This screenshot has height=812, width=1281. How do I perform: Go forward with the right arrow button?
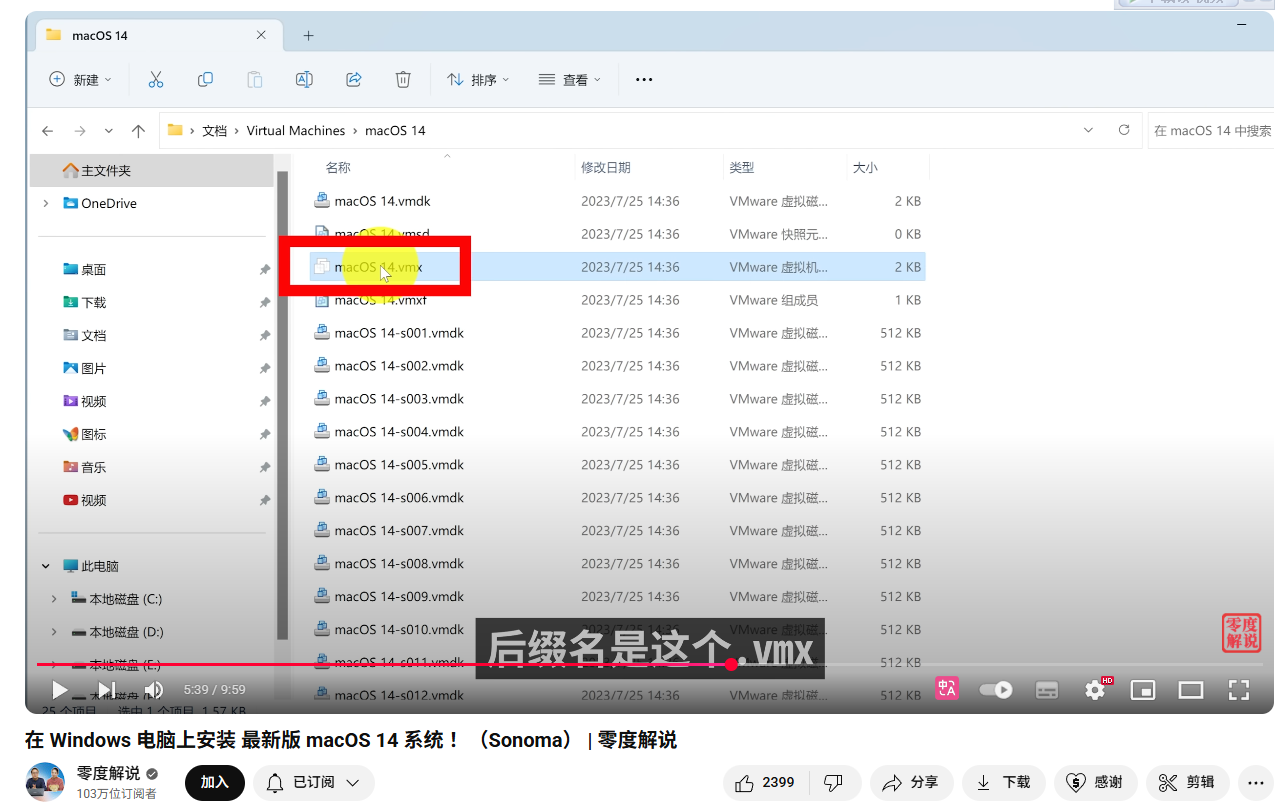tap(79, 131)
